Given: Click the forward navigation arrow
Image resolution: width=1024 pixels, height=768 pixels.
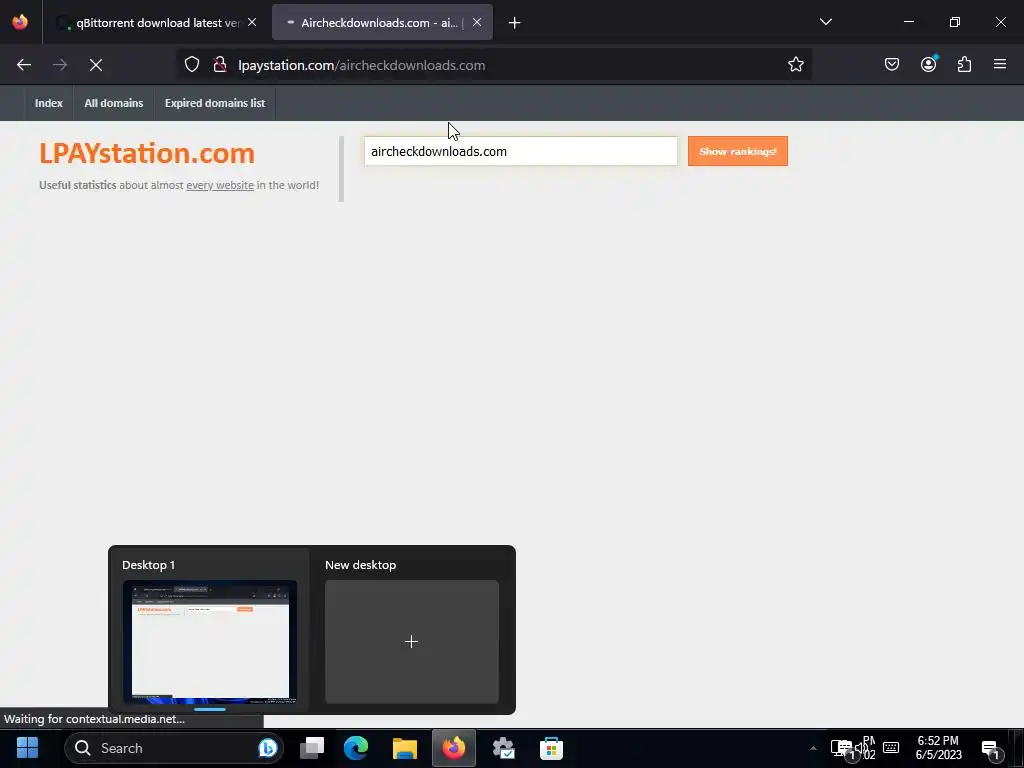Looking at the screenshot, I should click(60, 65).
